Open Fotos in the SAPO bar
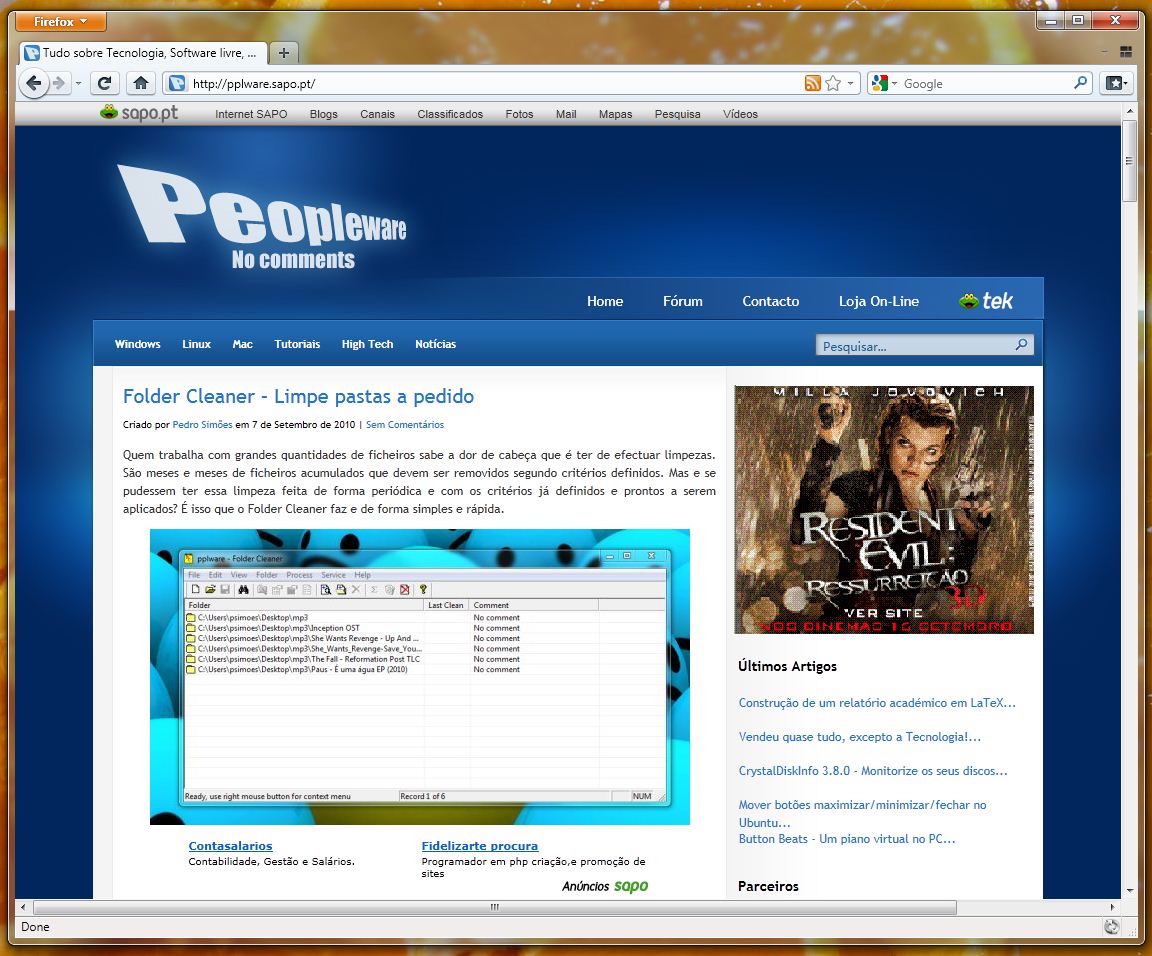The height and width of the screenshot is (956, 1152). point(519,114)
